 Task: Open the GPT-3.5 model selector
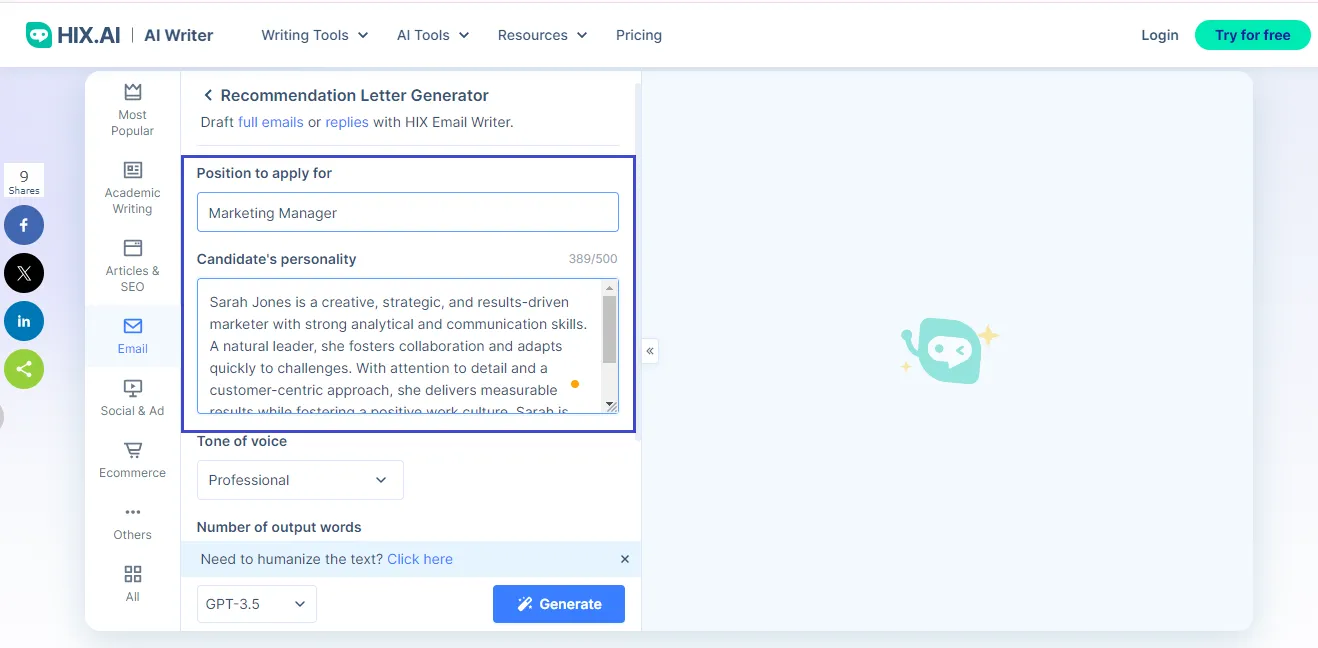pos(256,604)
